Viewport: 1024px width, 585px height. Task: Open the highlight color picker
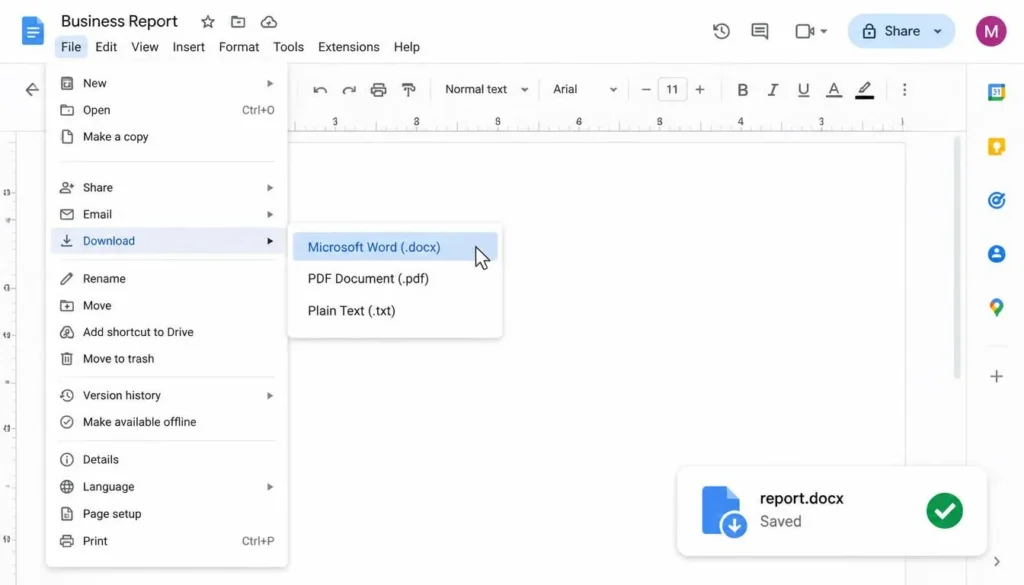[865, 89]
